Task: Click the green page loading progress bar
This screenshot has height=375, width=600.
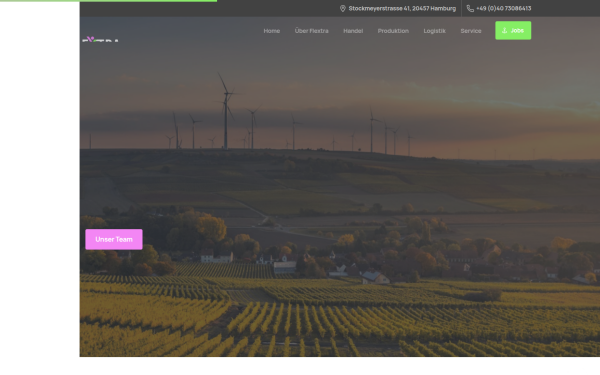Action: [x=108, y=1]
